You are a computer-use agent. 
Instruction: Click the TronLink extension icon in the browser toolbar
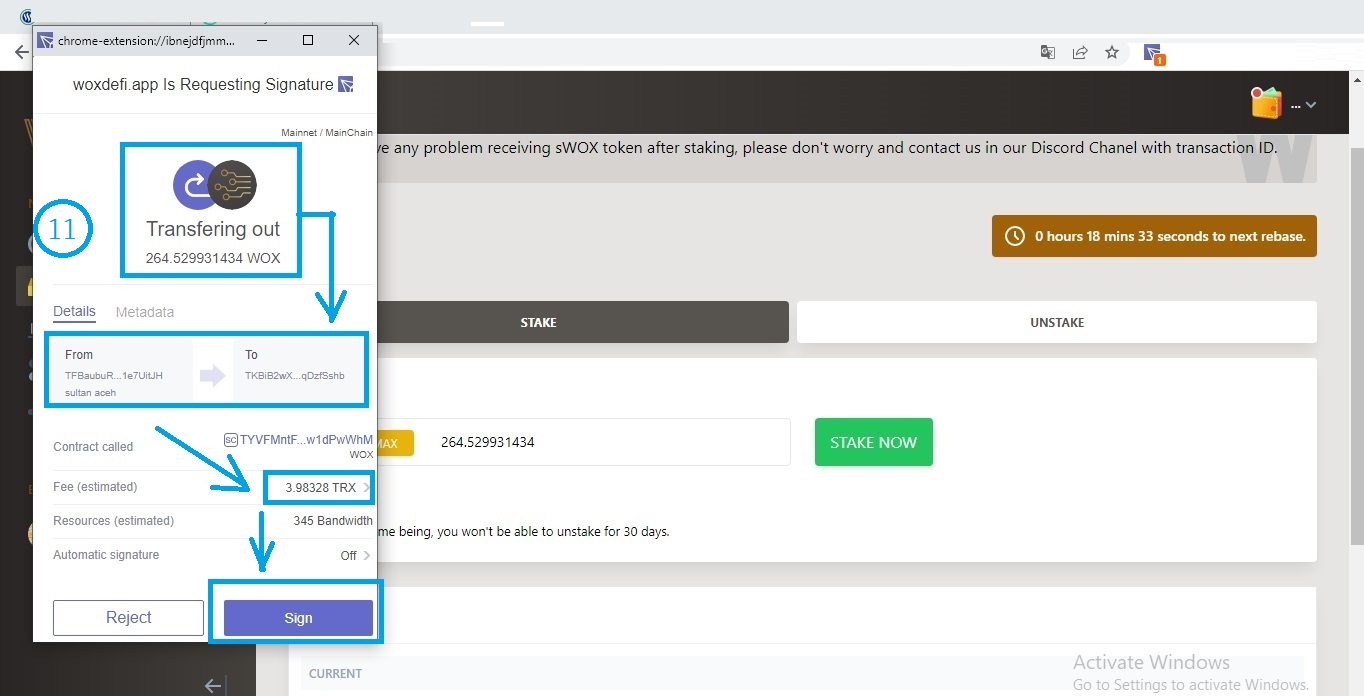tap(1152, 53)
